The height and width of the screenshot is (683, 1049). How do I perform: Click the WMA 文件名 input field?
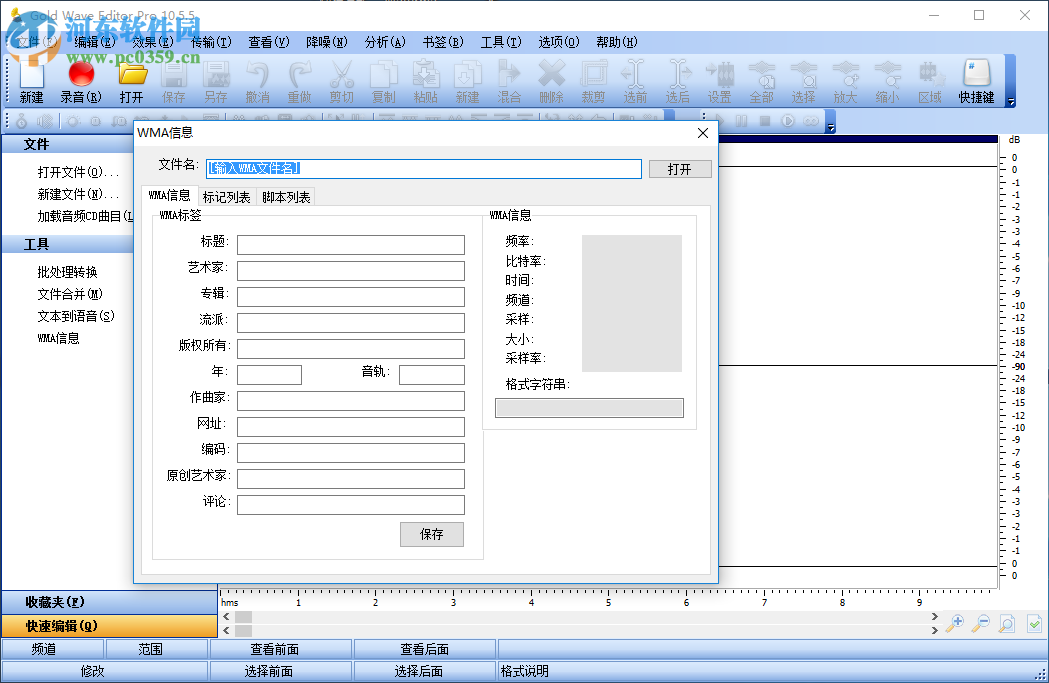click(423, 168)
